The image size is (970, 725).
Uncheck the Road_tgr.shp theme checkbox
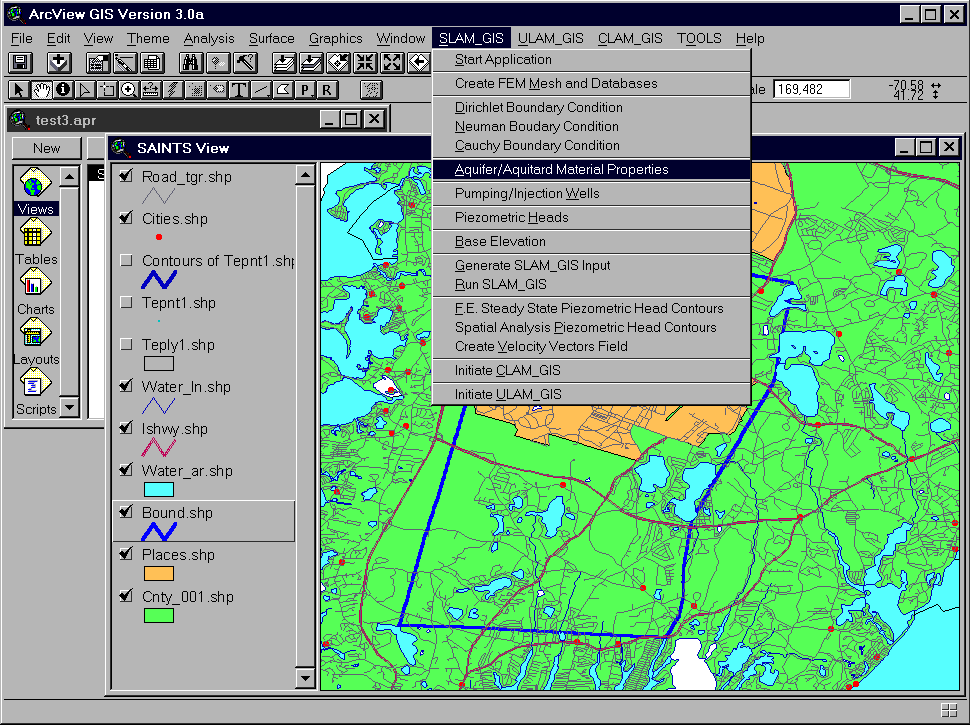pos(126,176)
